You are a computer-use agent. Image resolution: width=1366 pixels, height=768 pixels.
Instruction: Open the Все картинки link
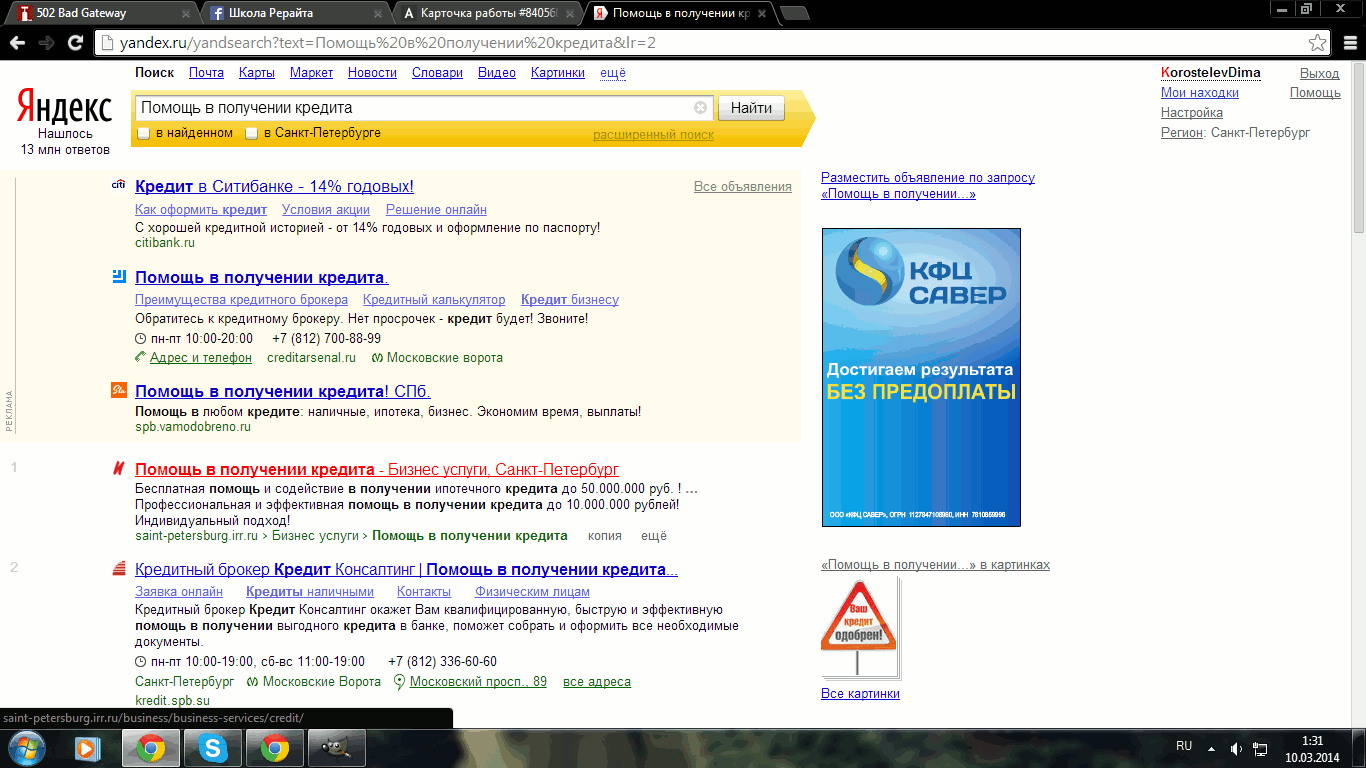[860, 694]
